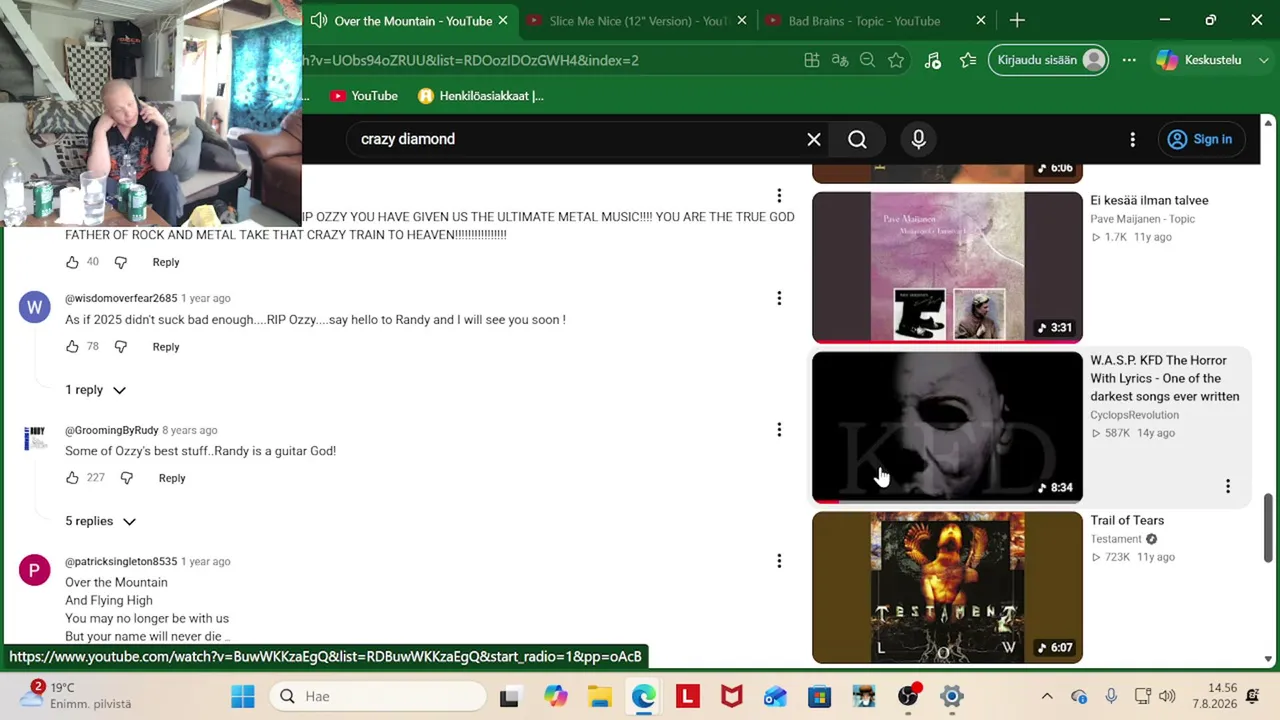Screen dimensions: 1280x720
Task: Dislike the RIP OZZY comment with 40 likes
Action: point(121,262)
